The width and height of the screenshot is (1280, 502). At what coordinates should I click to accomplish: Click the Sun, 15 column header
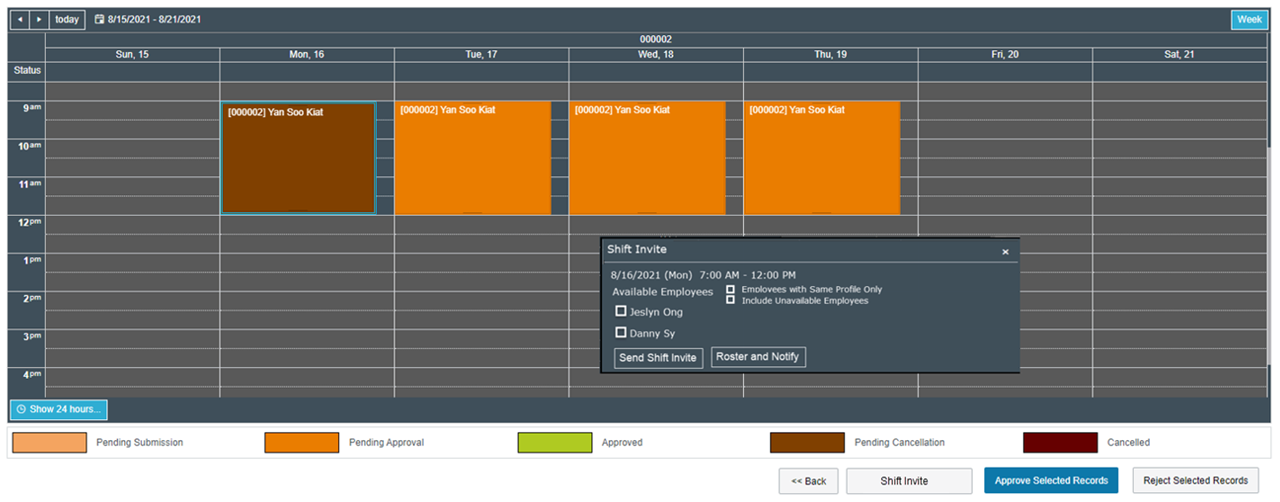point(132,54)
